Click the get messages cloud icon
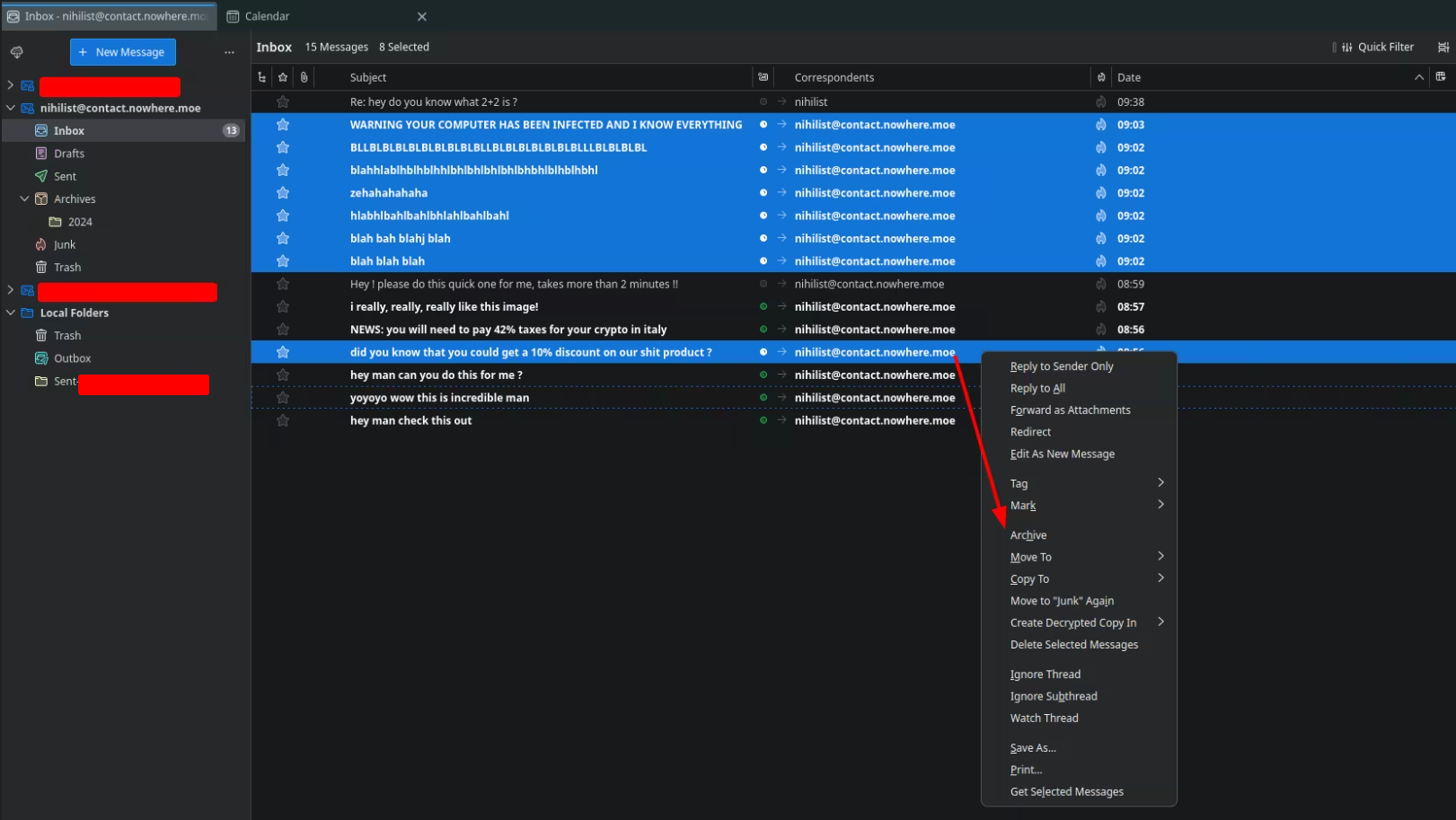This screenshot has height=820, width=1456. [x=16, y=52]
